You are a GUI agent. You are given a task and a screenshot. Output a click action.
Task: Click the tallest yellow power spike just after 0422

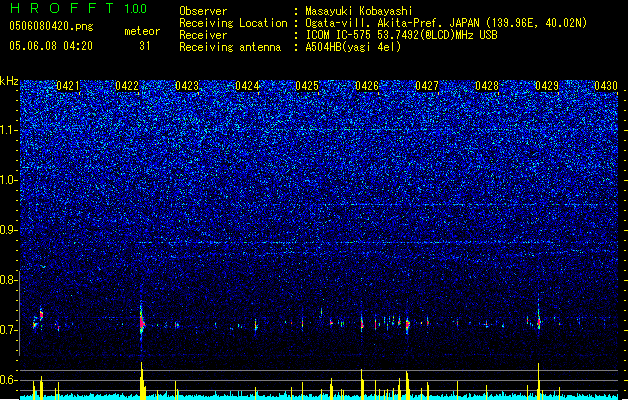142,380
